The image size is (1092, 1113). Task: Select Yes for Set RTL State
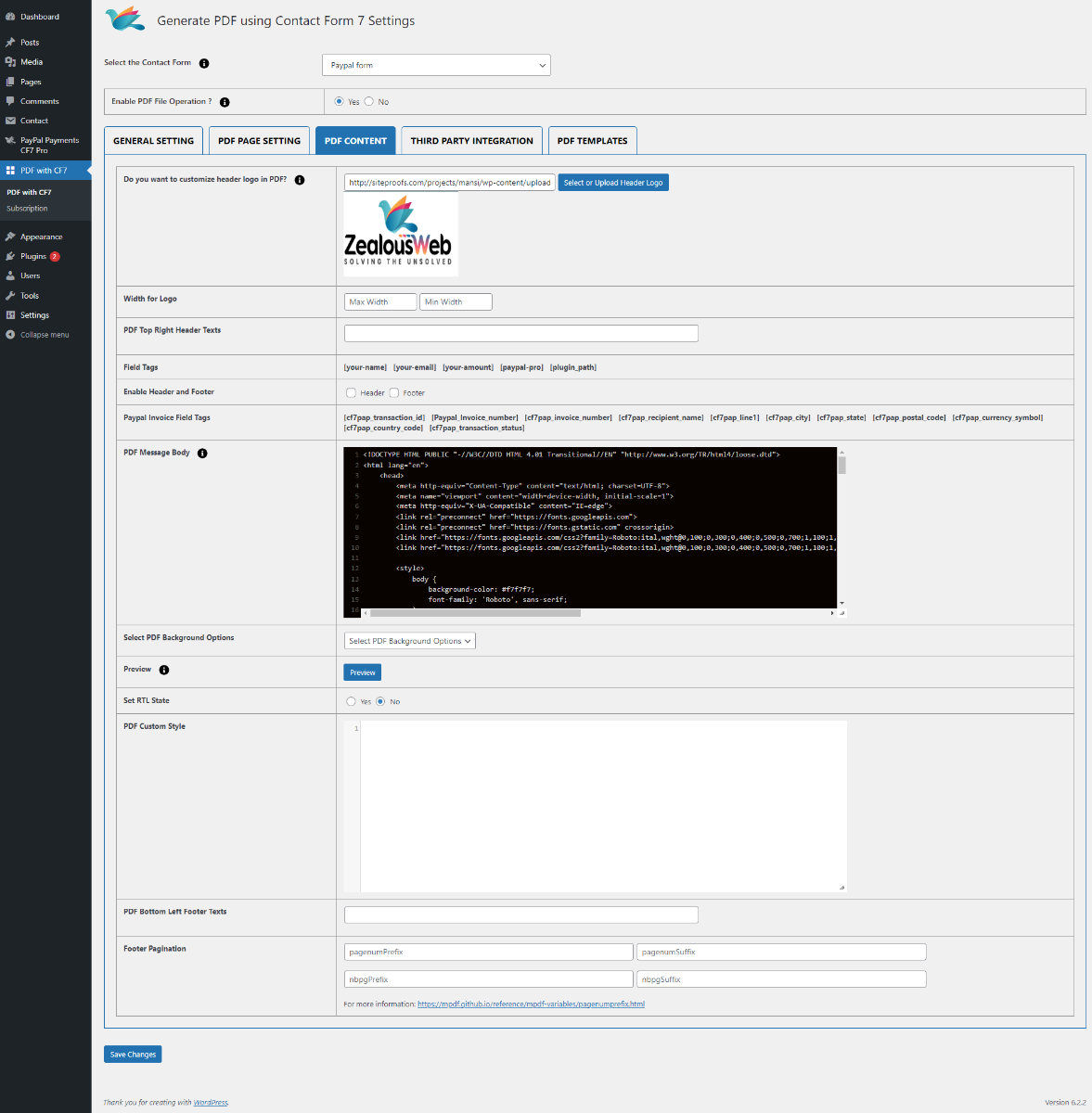click(351, 701)
